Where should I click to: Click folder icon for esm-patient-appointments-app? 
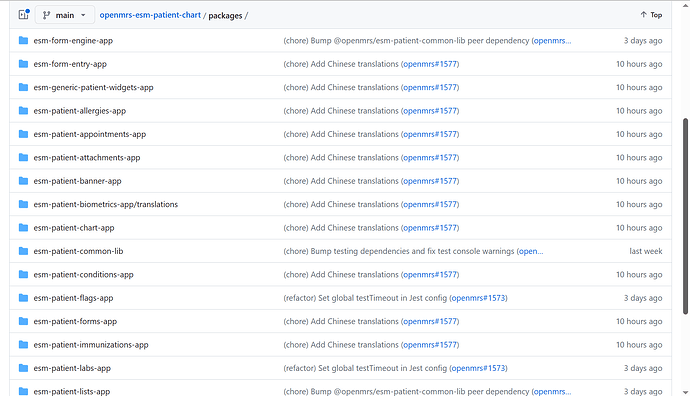[x=23, y=134]
